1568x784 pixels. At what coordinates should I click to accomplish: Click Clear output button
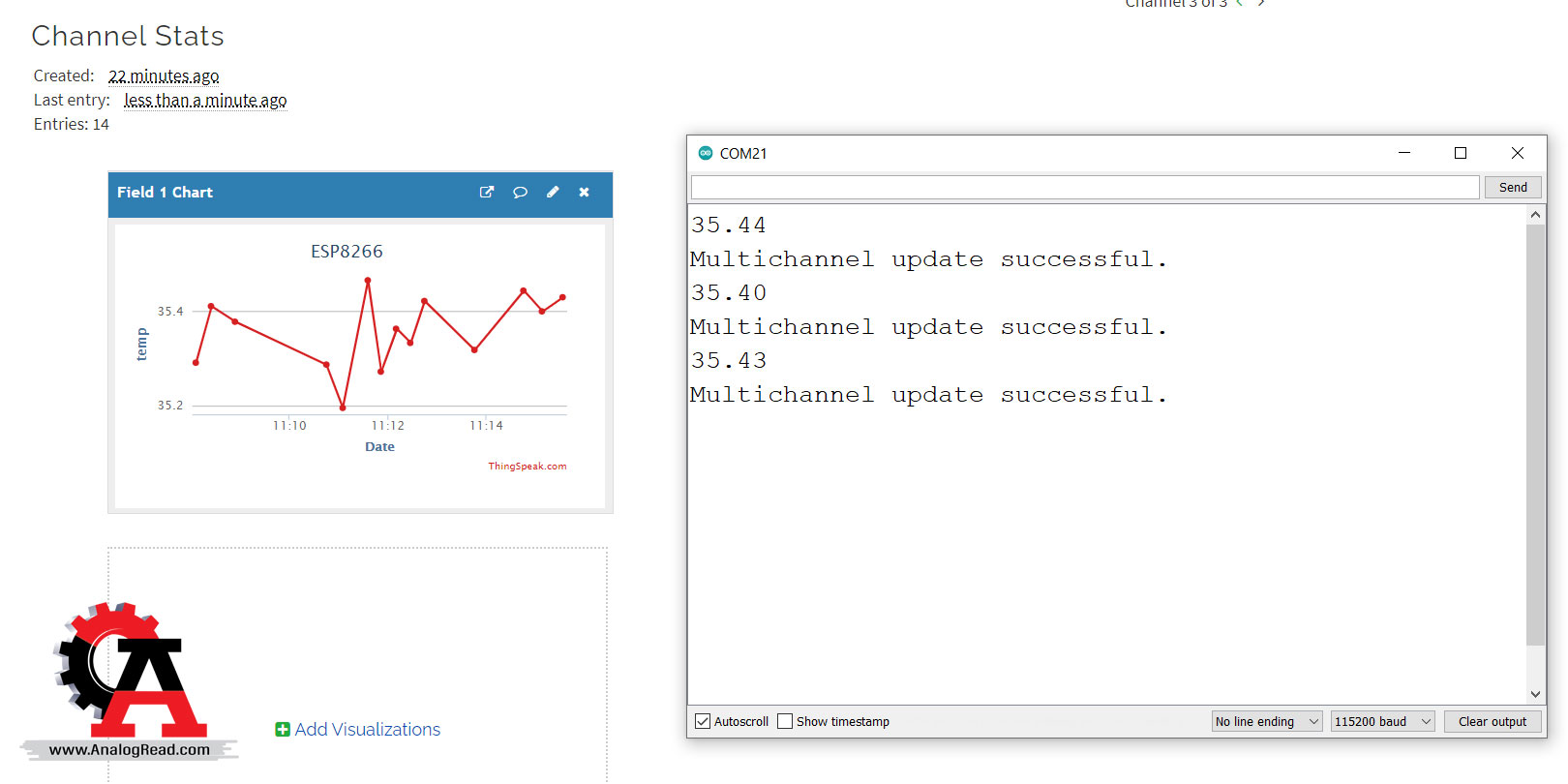click(1493, 721)
